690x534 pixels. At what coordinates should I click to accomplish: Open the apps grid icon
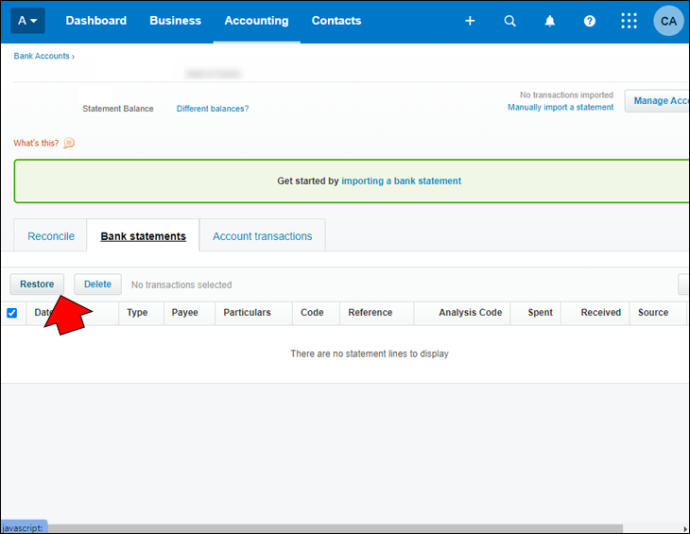click(629, 21)
